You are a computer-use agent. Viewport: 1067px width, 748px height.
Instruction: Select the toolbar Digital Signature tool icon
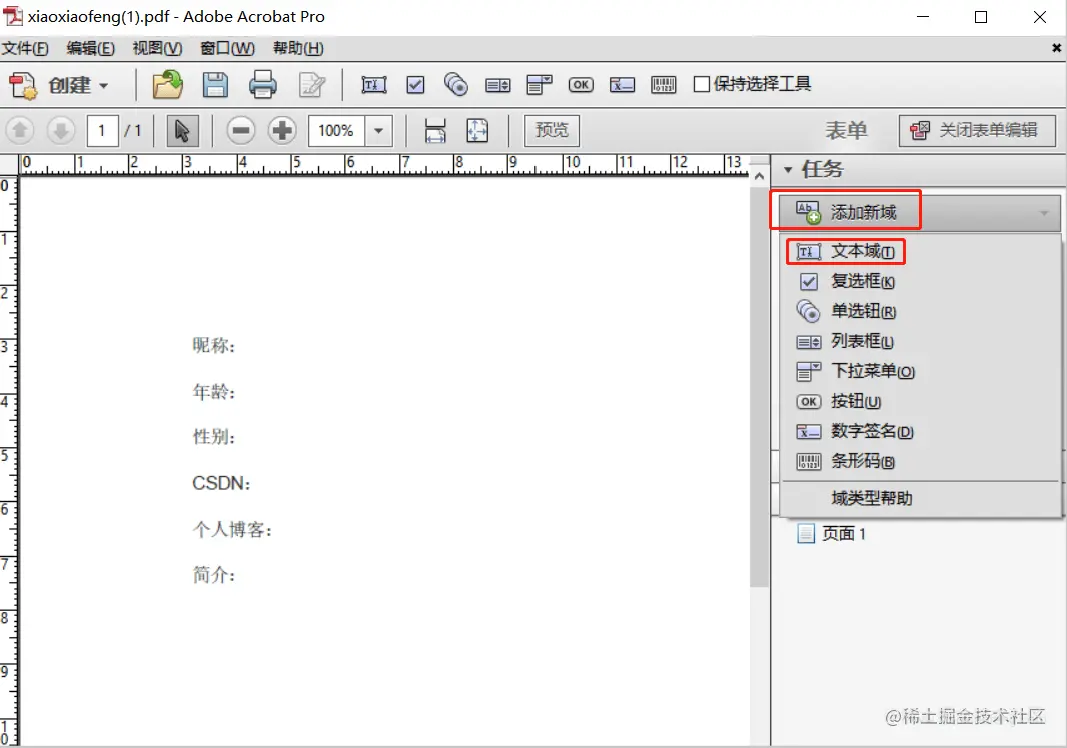click(622, 84)
